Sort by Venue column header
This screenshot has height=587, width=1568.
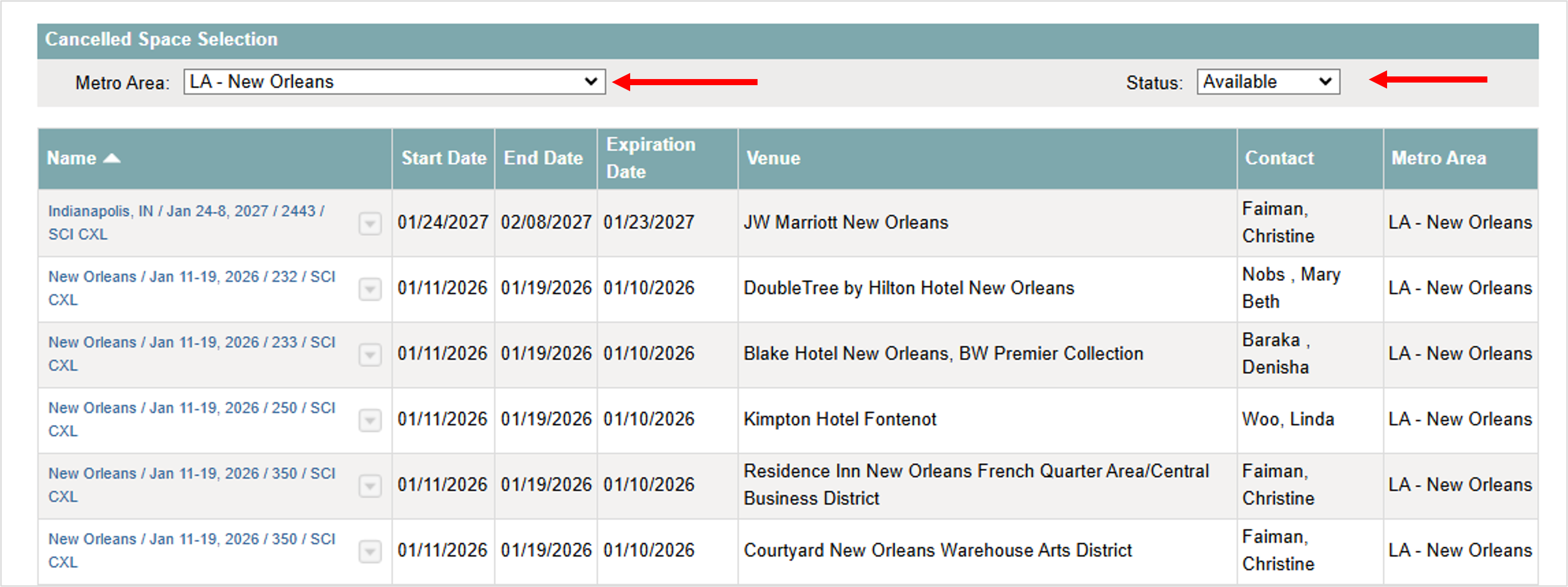pyautogui.click(x=773, y=158)
